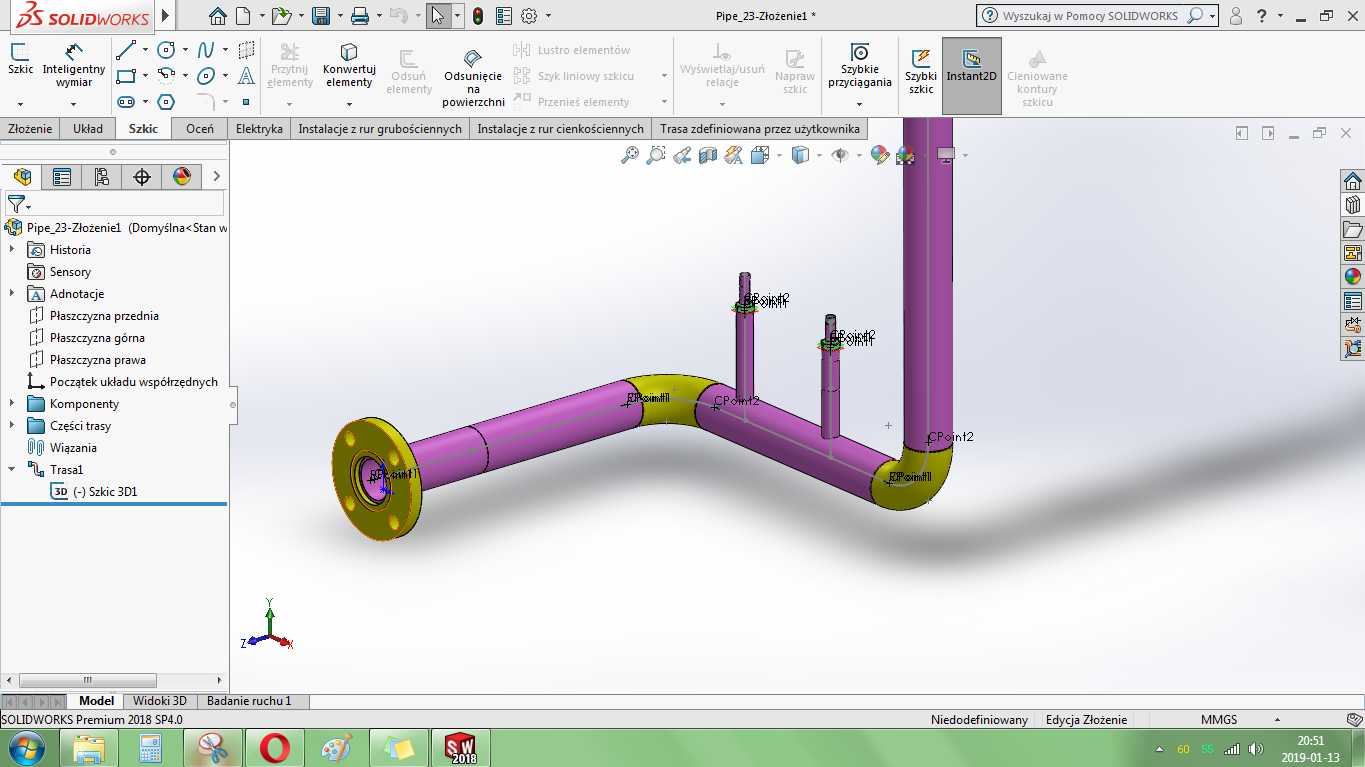
Task: Open the DimXpertManager crosshair tab icon
Action: [x=142, y=177]
